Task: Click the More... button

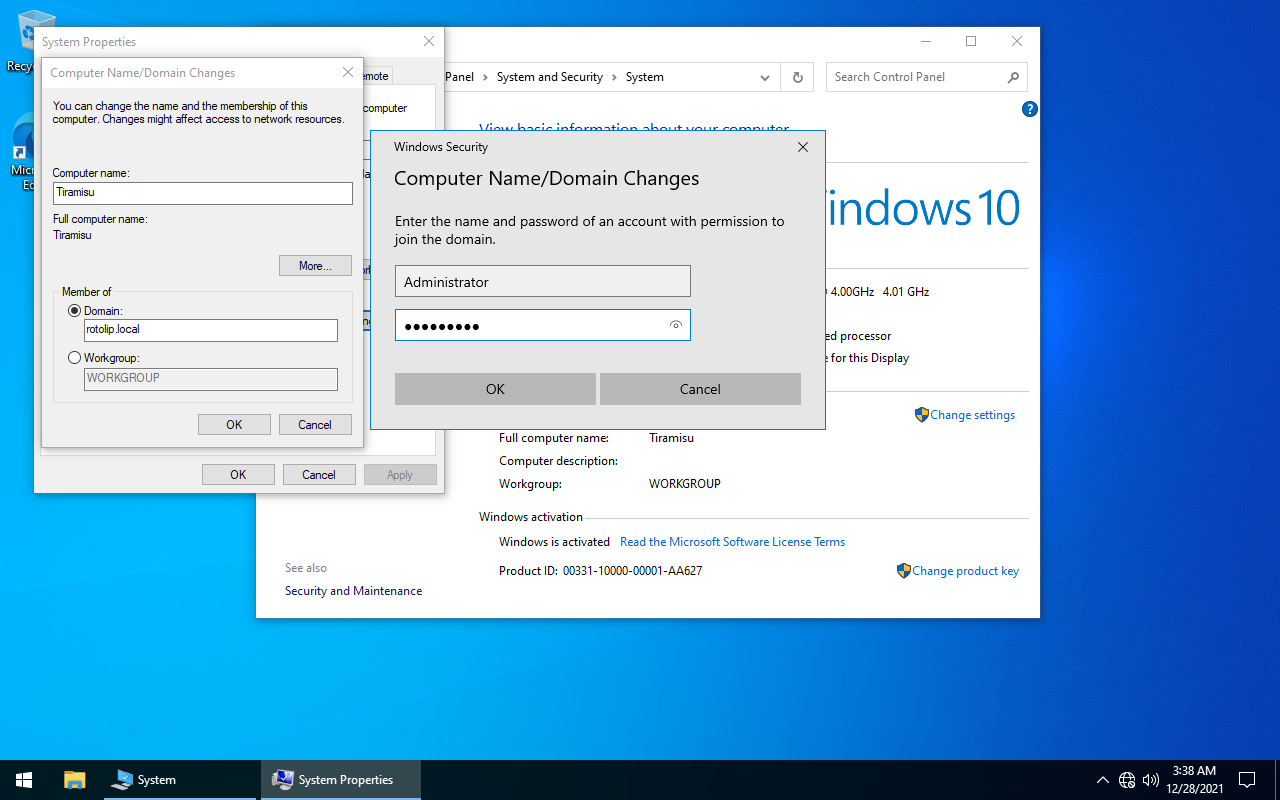Action: [x=315, y=266]
